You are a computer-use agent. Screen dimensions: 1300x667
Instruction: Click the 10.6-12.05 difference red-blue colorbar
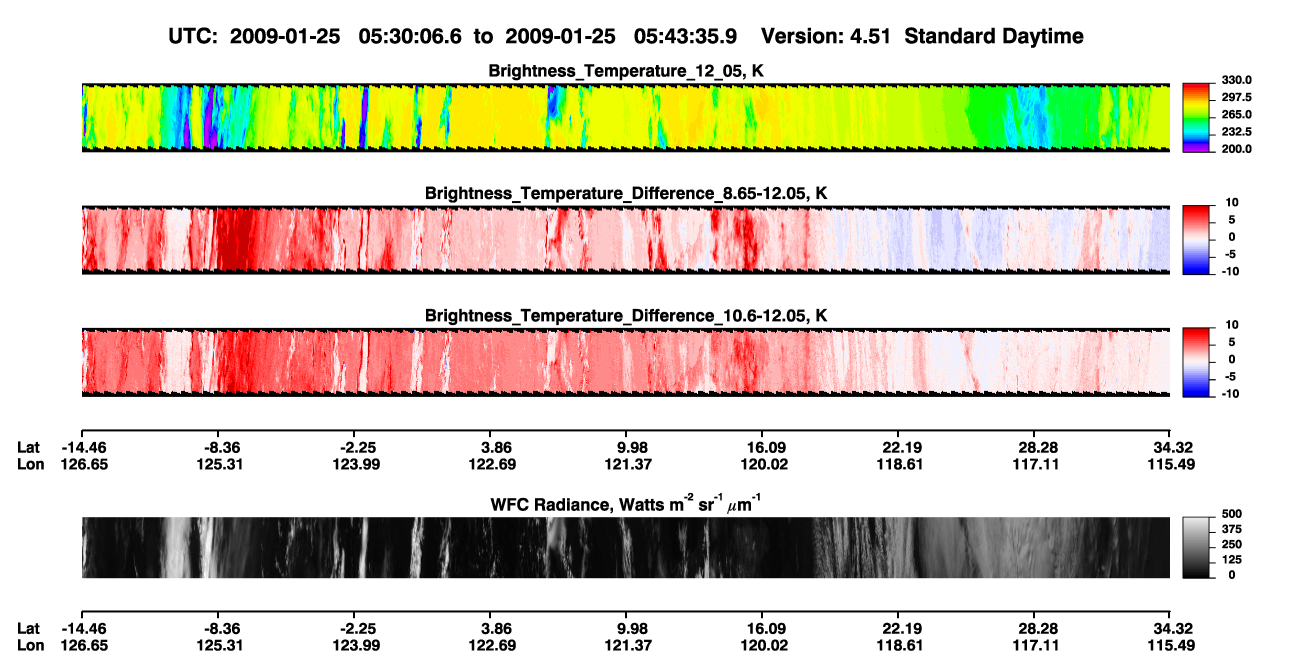[1197, 362]
